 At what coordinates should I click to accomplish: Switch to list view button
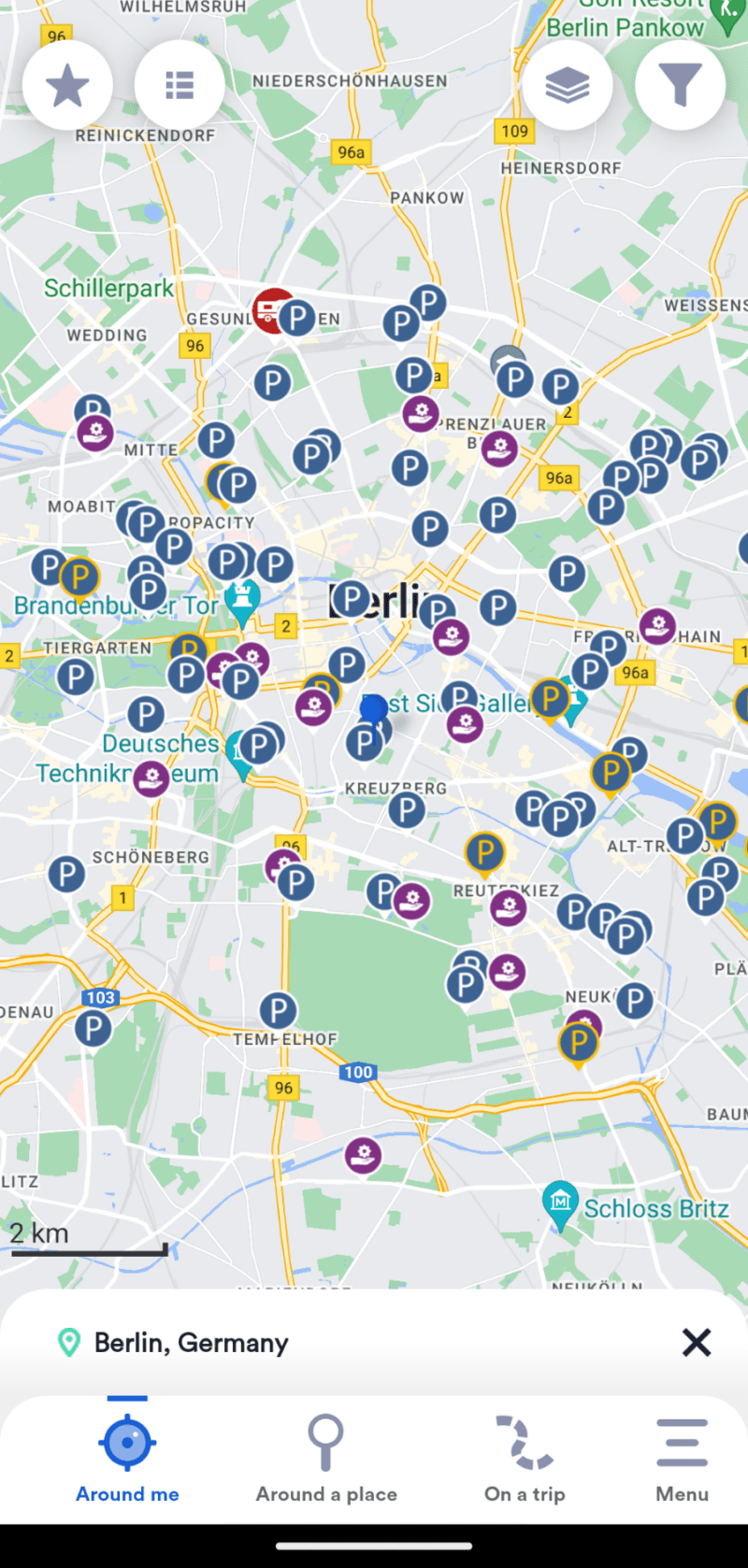(180, 86)
